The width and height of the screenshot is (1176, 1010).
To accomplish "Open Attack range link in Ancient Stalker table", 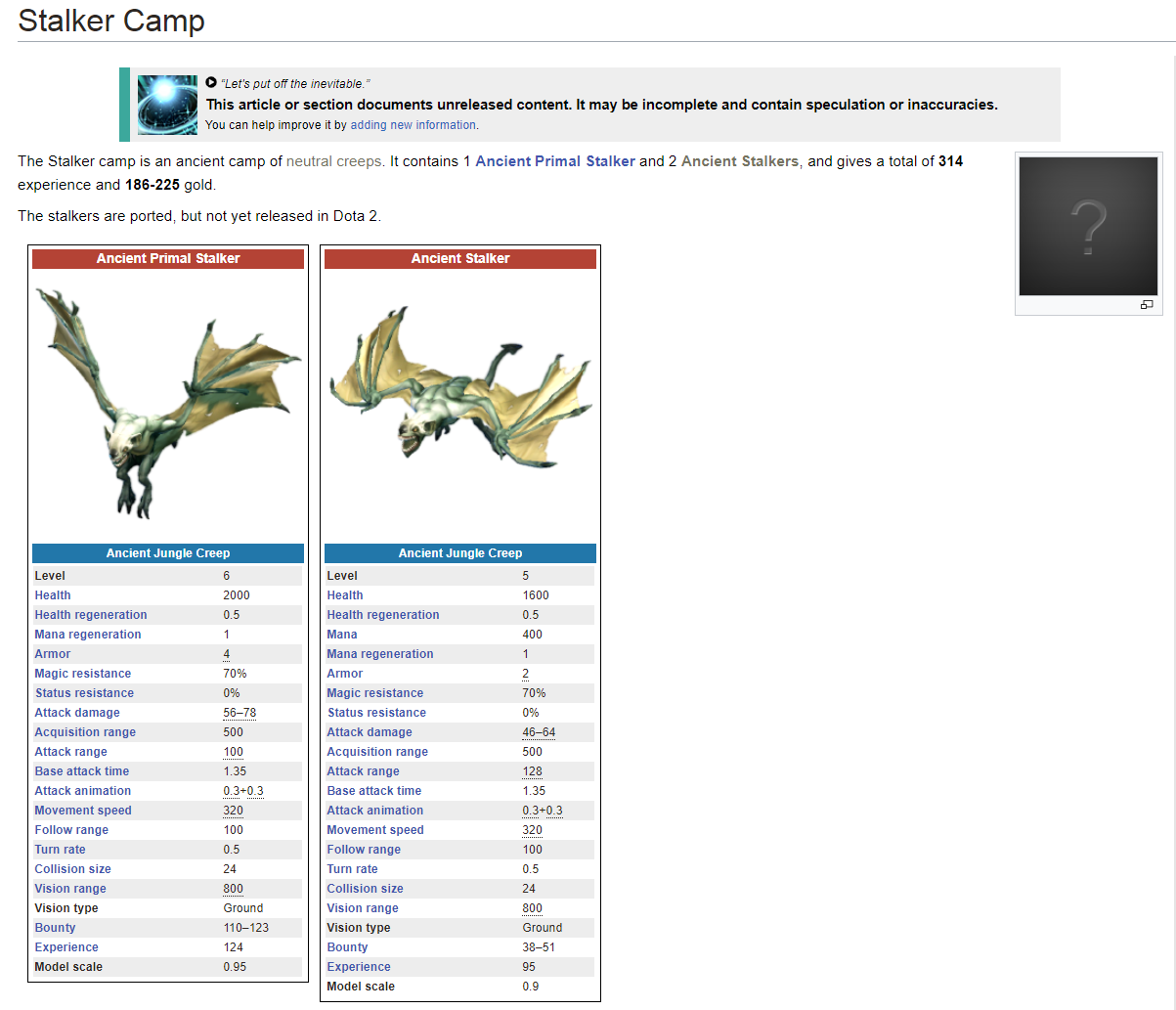I will click(364, 771).
